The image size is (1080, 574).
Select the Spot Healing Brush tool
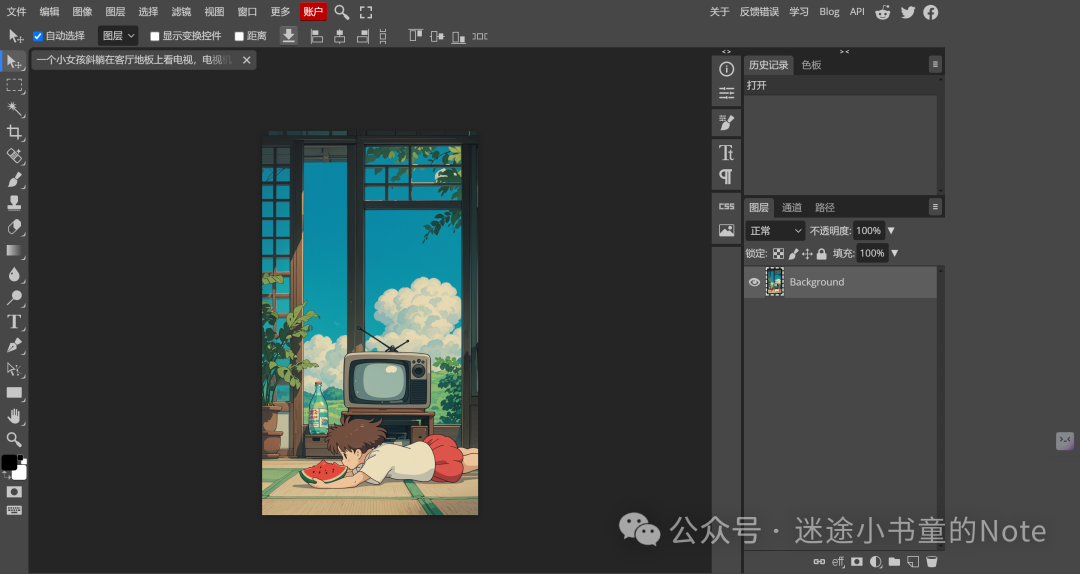coord(14,156)
